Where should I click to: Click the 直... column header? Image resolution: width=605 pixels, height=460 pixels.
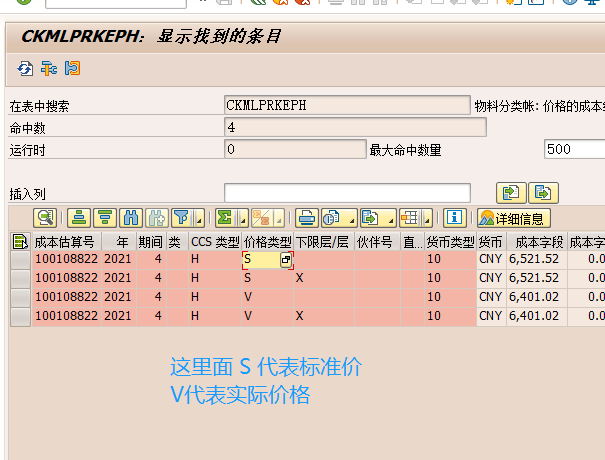(412, 242)
